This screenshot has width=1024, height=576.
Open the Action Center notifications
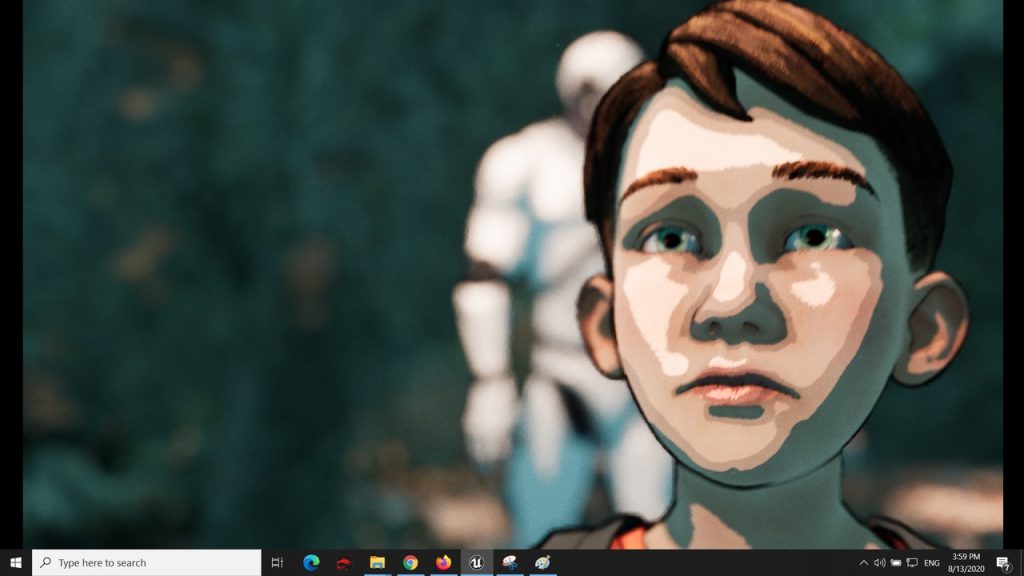pyautogui.click(x=1003, y=563)
